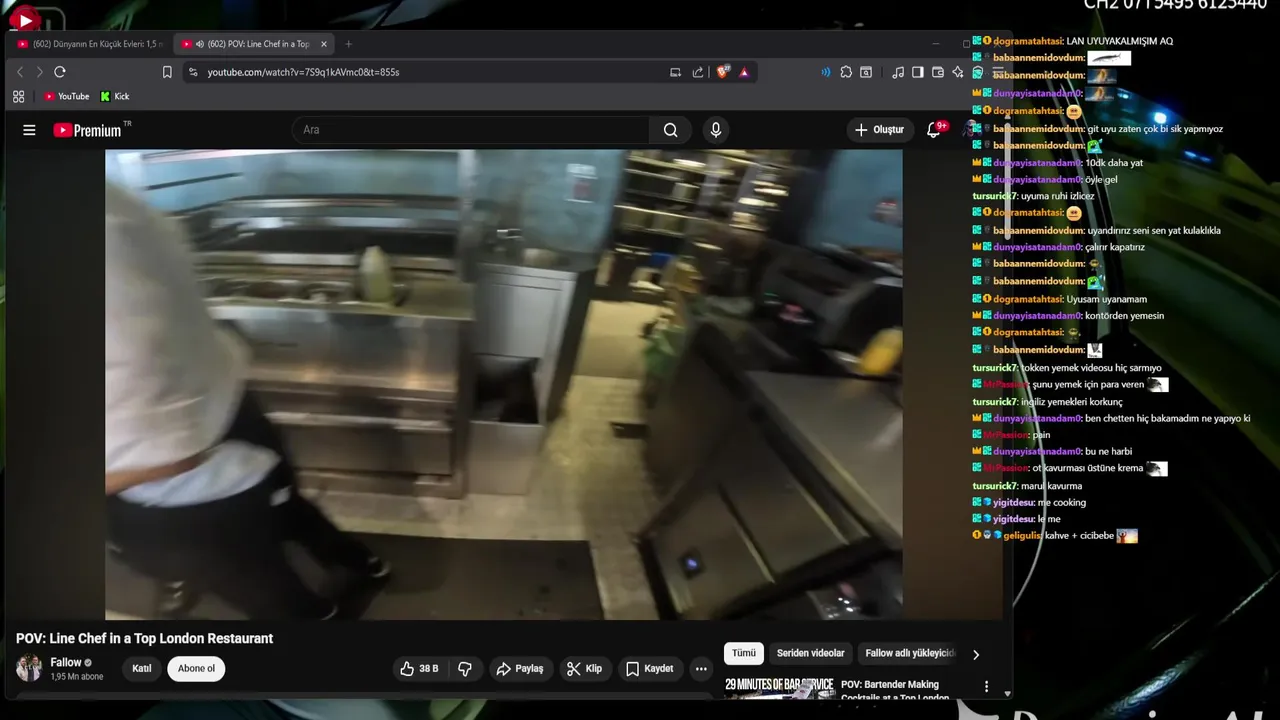The height and width of the screenshot is (720, 1280).
Task: Bookmark this page with bookmark icon
Action: 167,72
